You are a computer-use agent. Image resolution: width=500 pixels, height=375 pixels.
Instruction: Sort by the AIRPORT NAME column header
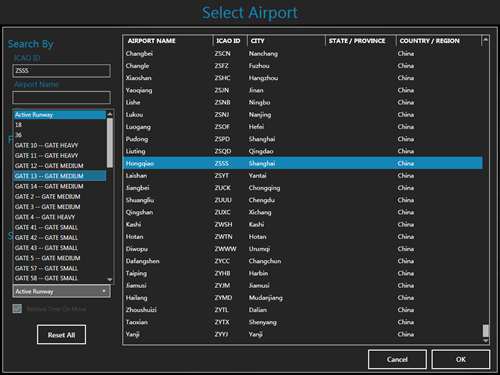tap(168, 41)
